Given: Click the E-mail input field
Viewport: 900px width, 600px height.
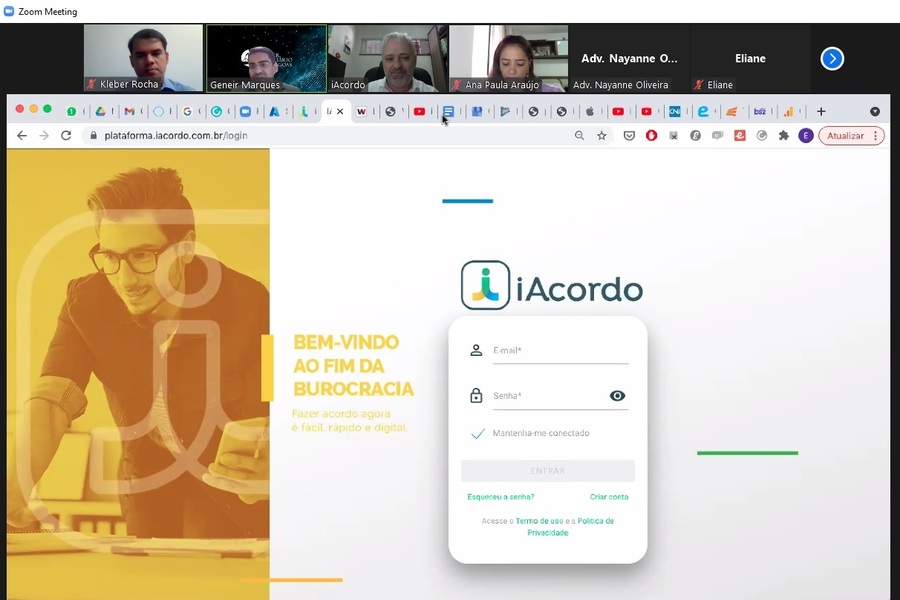Looking at the screenshot, I should tap(559, 351).
